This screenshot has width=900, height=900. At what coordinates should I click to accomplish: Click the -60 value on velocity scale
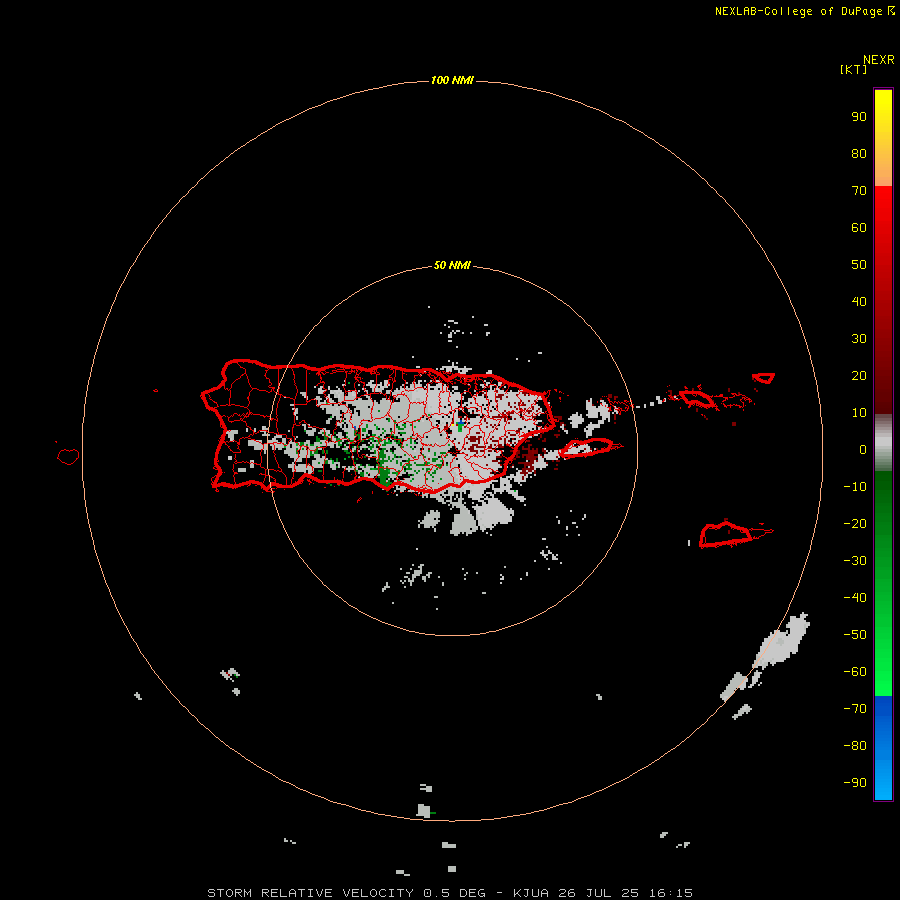pos(855,672)
